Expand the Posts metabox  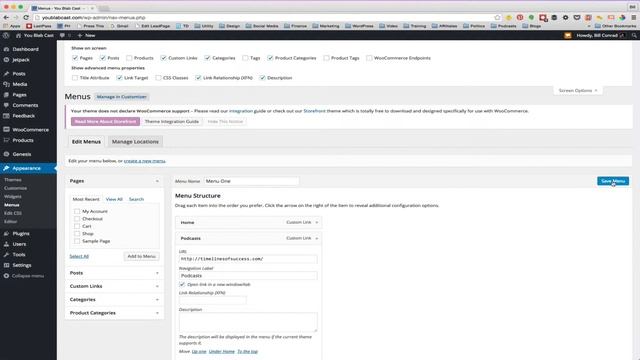pyautogui.click(x=157, y=273)
